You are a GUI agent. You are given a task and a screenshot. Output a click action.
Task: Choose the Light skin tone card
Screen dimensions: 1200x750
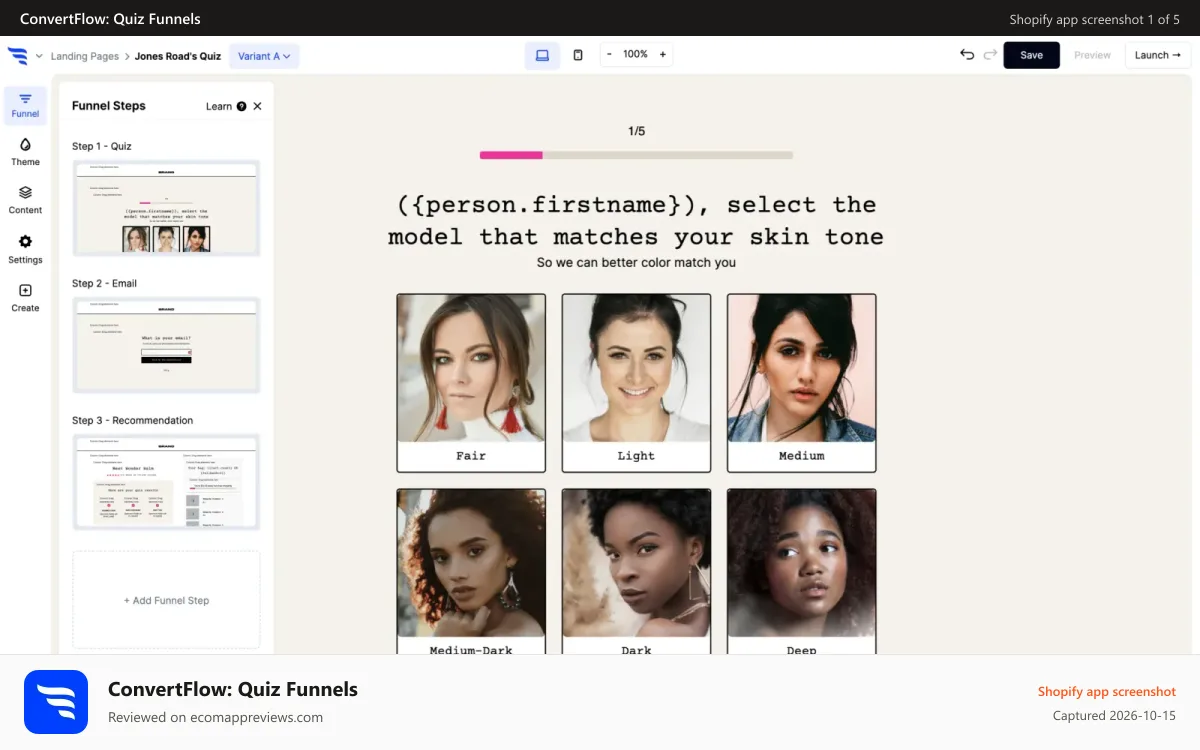(x=636, y=383)
